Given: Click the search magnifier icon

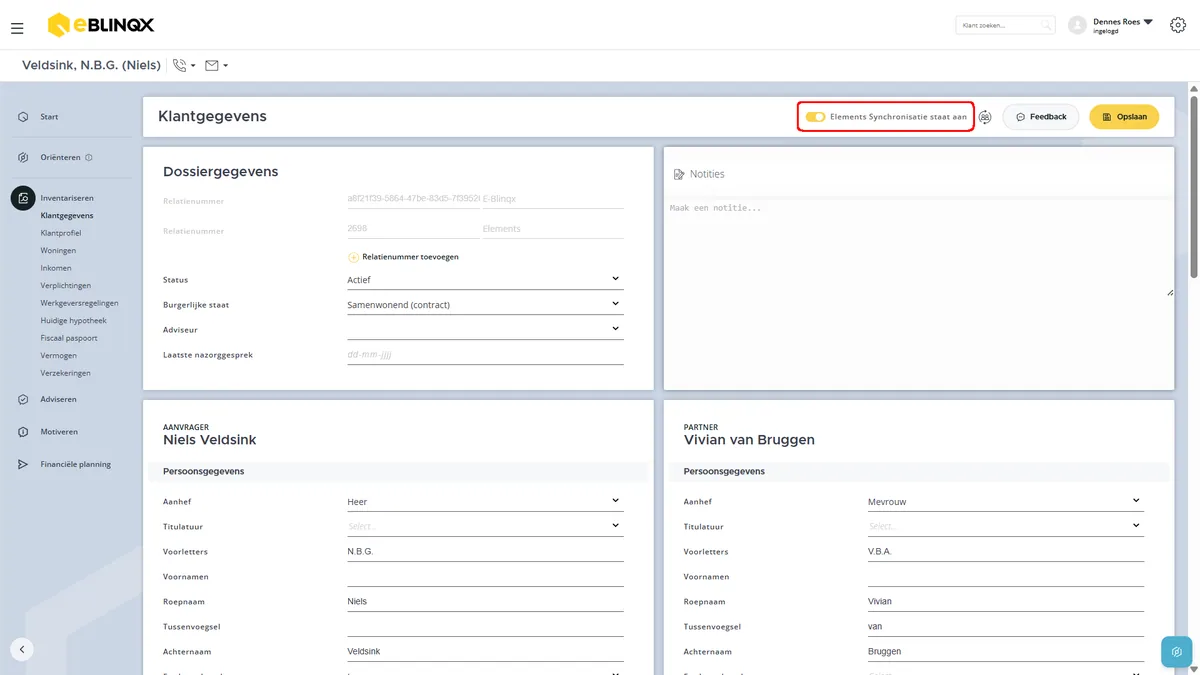Looking at the screenshot, I should click(x=1046, y=25).
